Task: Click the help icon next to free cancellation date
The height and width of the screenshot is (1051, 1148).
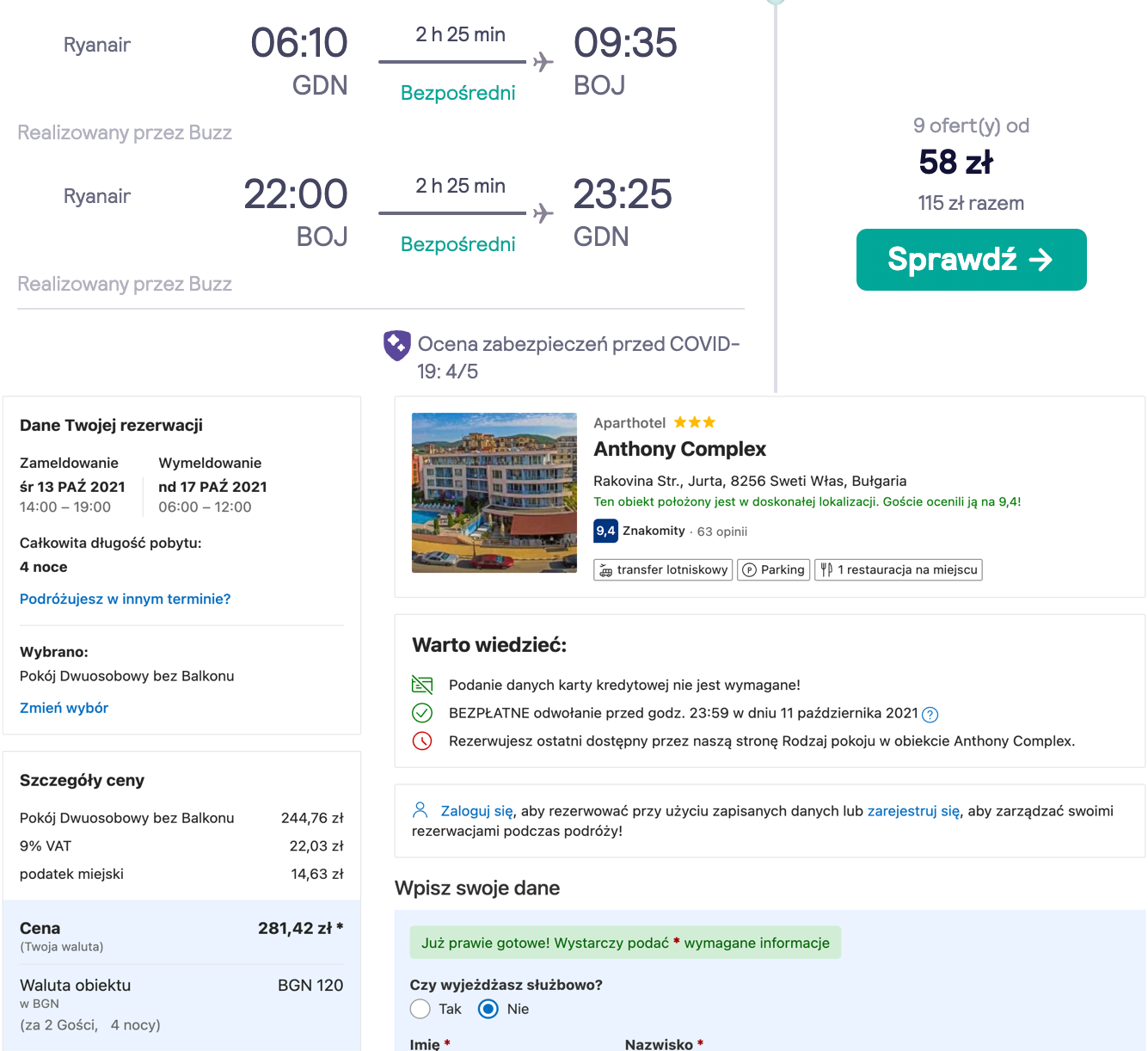Action: pos(930,714)
